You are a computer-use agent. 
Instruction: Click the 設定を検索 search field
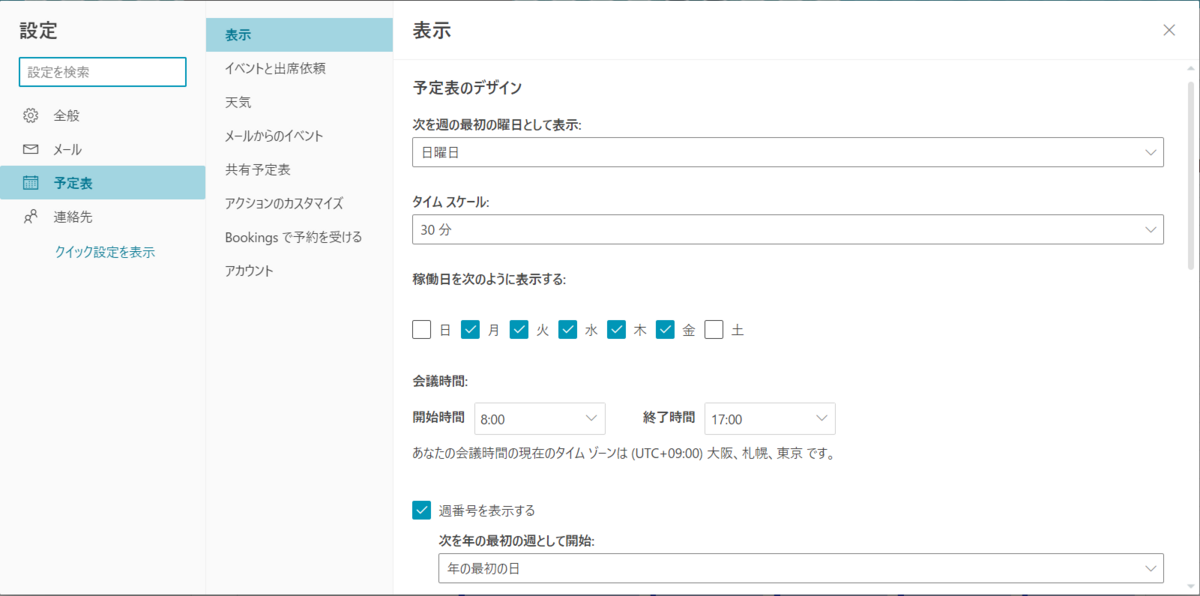(103, 72)
